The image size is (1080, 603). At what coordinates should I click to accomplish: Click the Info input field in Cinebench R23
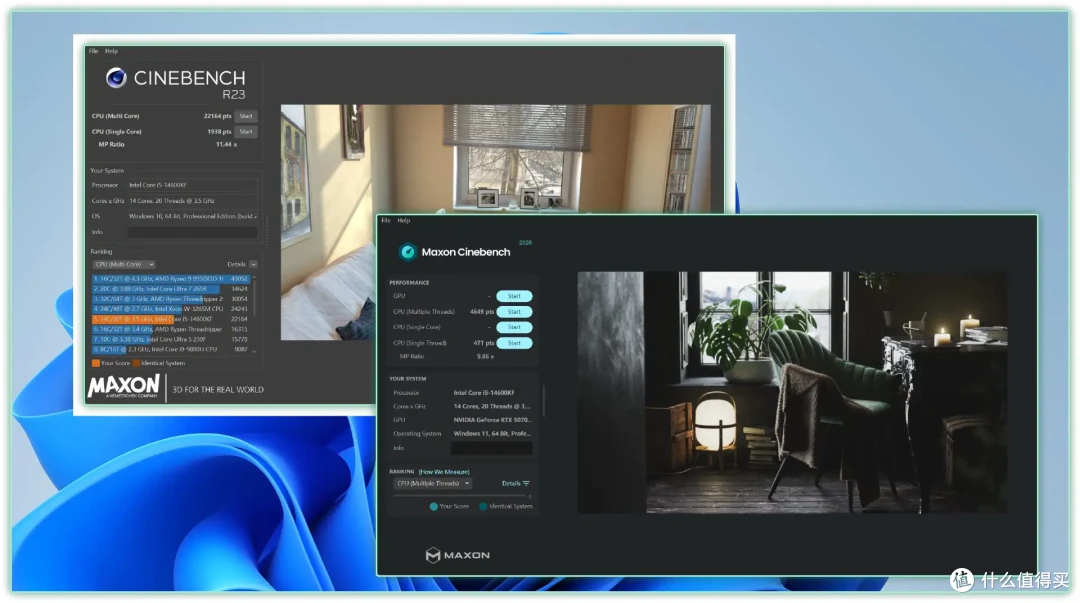pos(193,232)
